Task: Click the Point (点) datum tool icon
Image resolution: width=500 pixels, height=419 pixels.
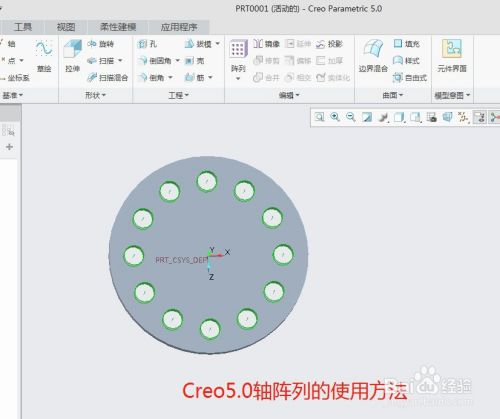Action: click(x=3, y=60)
